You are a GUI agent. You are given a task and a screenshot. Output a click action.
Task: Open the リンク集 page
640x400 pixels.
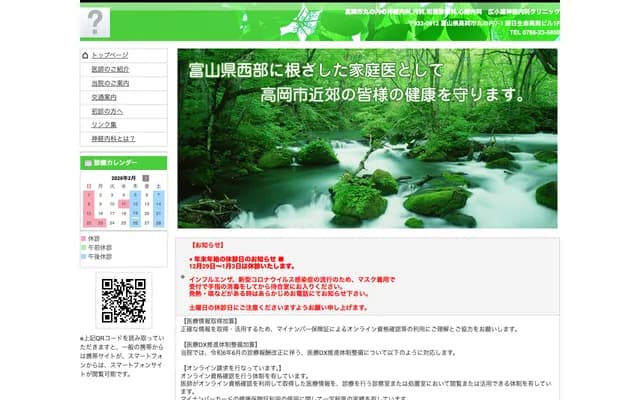tap(104, 125)
